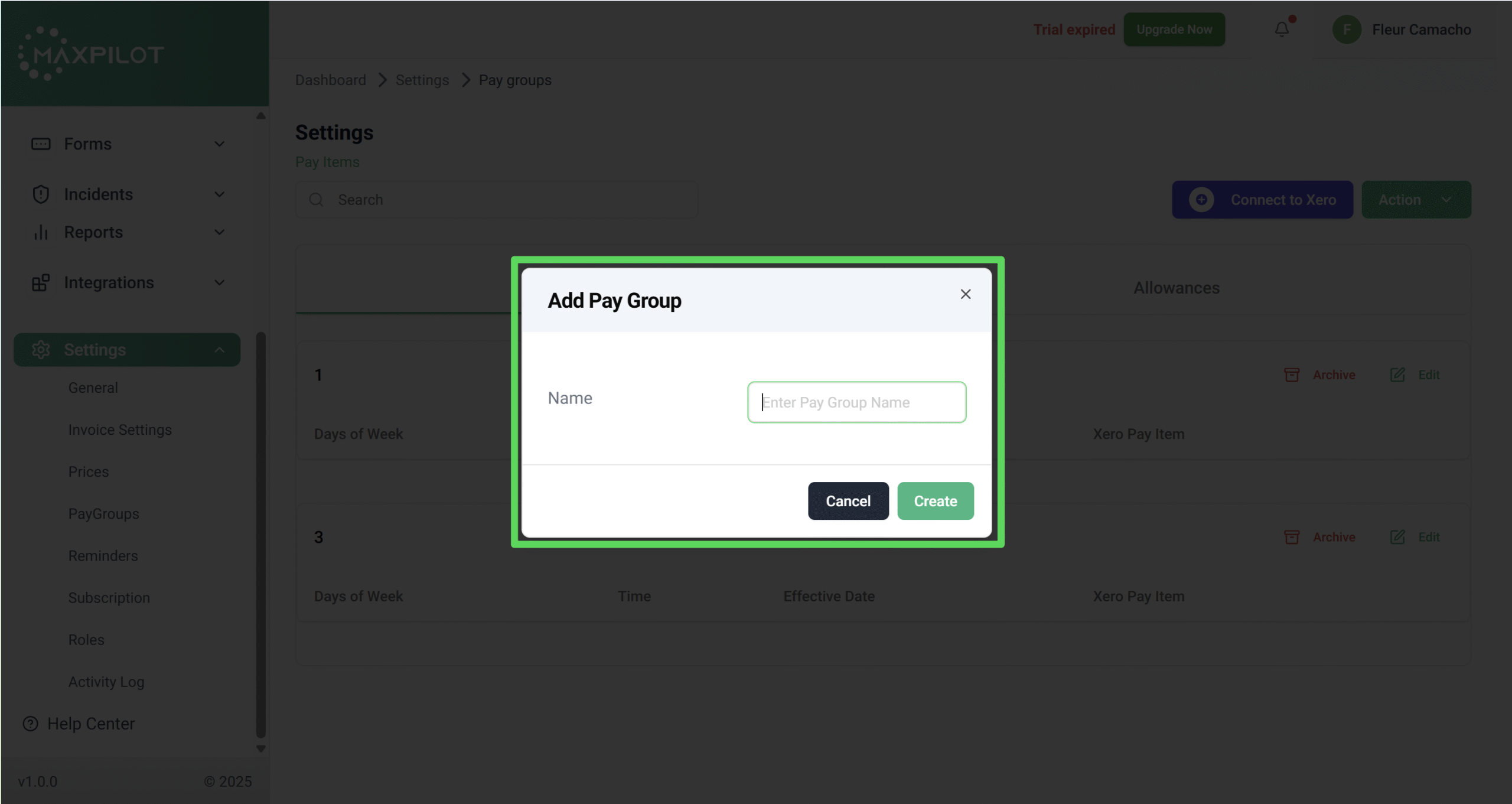Screen dimensions: 1512x804
Task: Click Archive icon in first row
Action: tap(1292, 375)
